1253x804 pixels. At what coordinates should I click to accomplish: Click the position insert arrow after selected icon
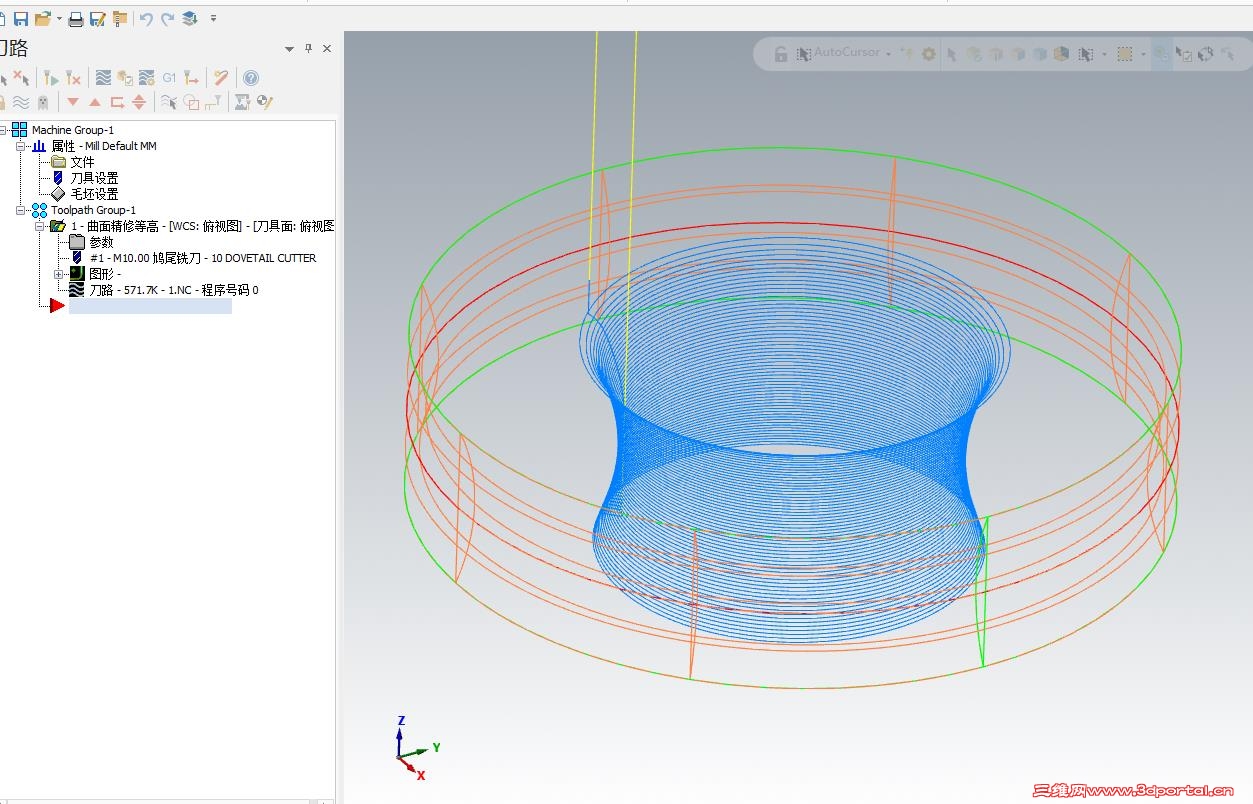tap(117, 102)
